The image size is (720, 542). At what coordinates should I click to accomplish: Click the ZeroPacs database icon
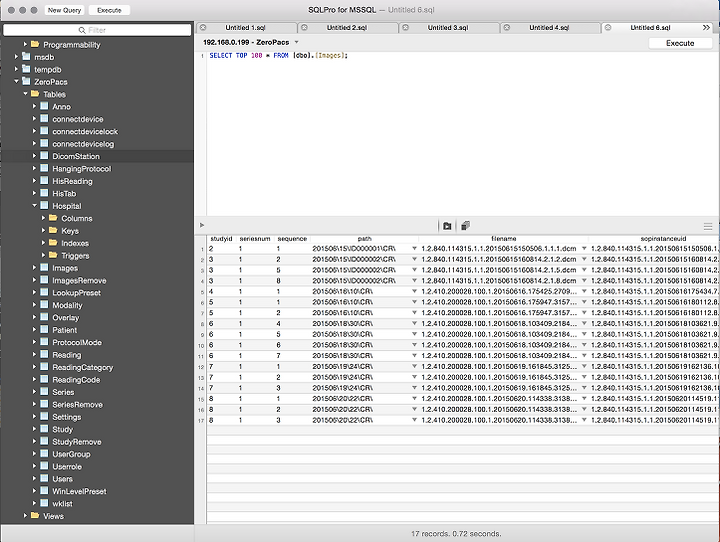coord(26,81)
